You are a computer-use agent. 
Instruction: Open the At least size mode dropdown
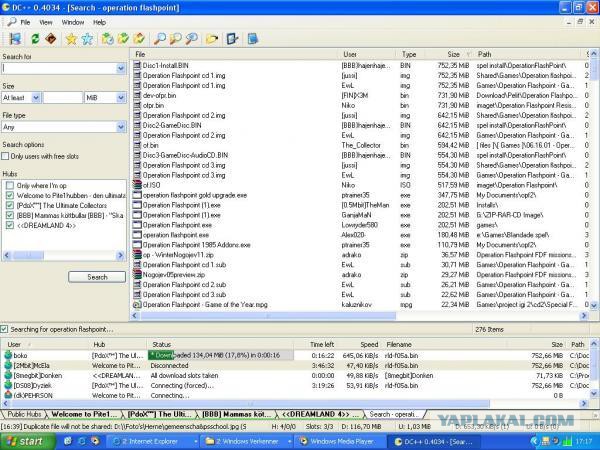tap(36, 98)
